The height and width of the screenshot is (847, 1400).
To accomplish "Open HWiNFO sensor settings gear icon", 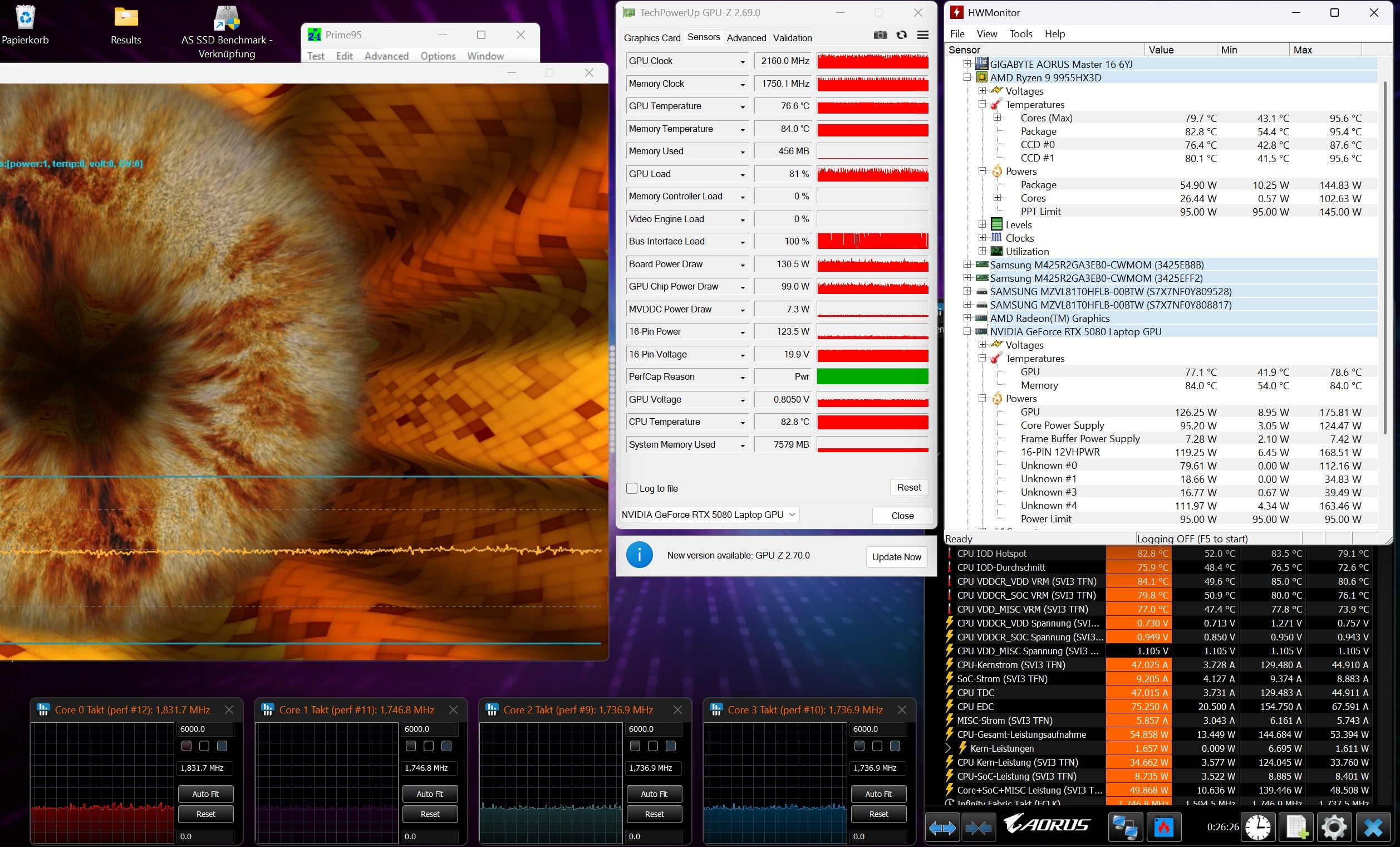I will point(1334,827).
